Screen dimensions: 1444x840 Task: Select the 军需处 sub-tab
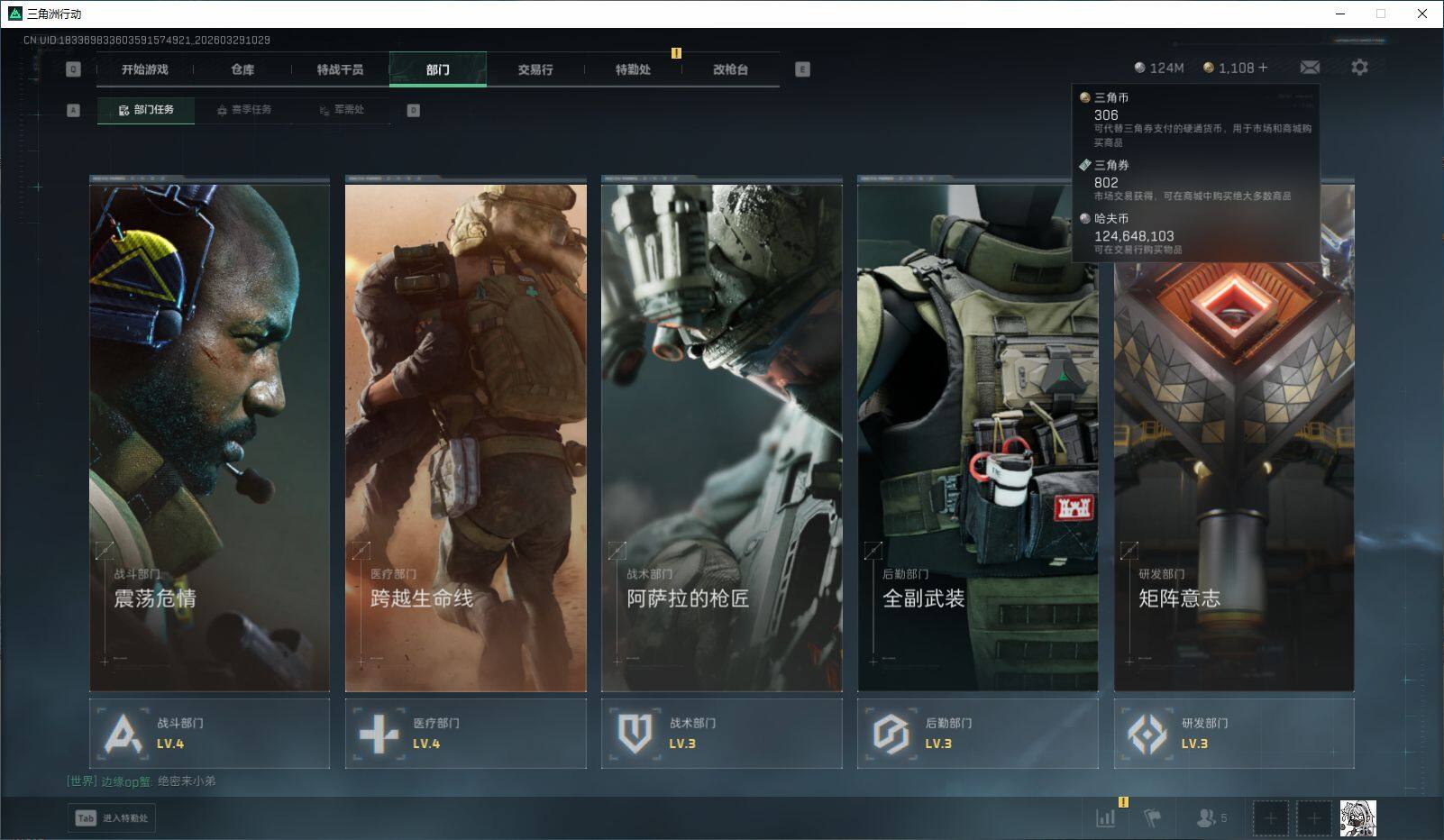[342, 110]
